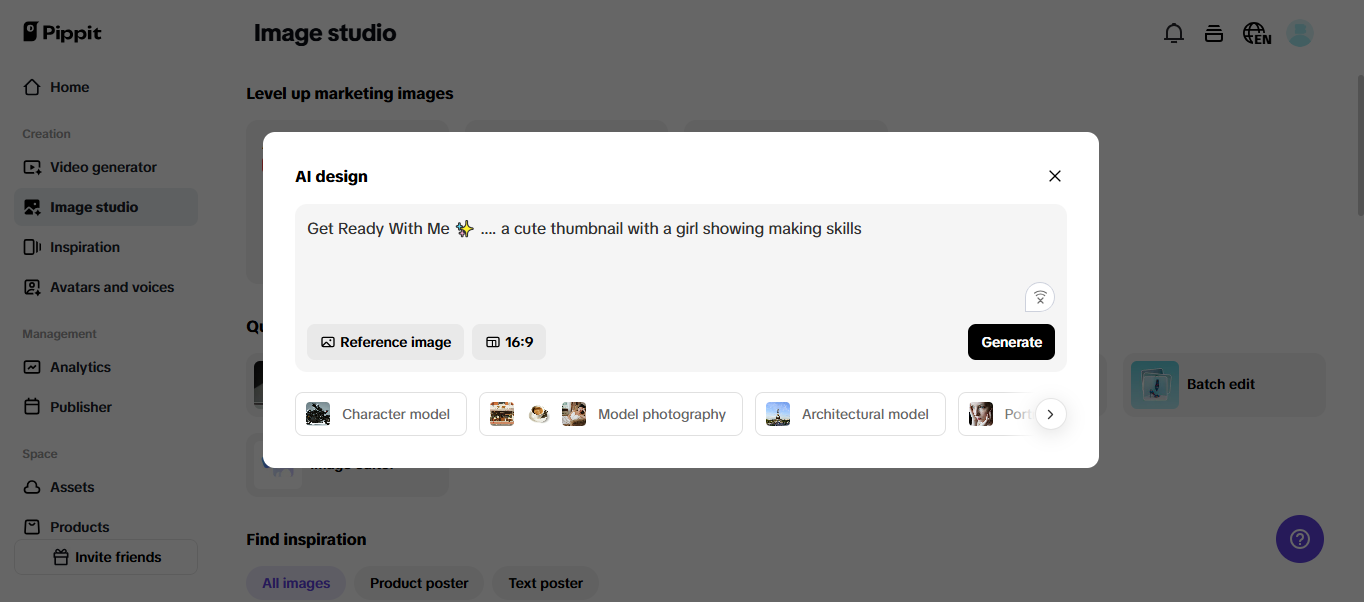Open the credits stack icon
Screen dimensions: 1364x602
(x=1214, y=34)
